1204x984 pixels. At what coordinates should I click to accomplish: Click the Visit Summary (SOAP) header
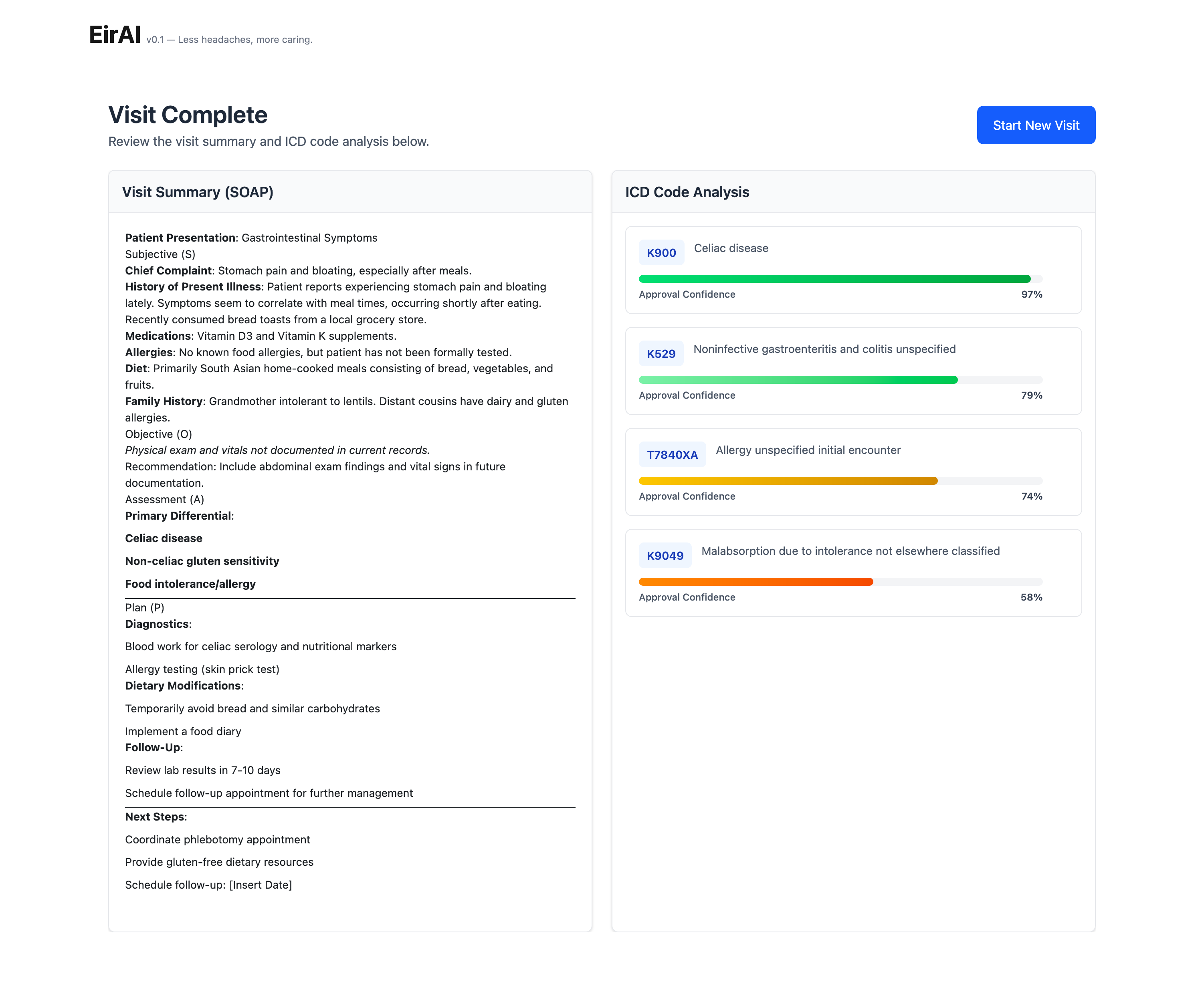tap(197, 192)
